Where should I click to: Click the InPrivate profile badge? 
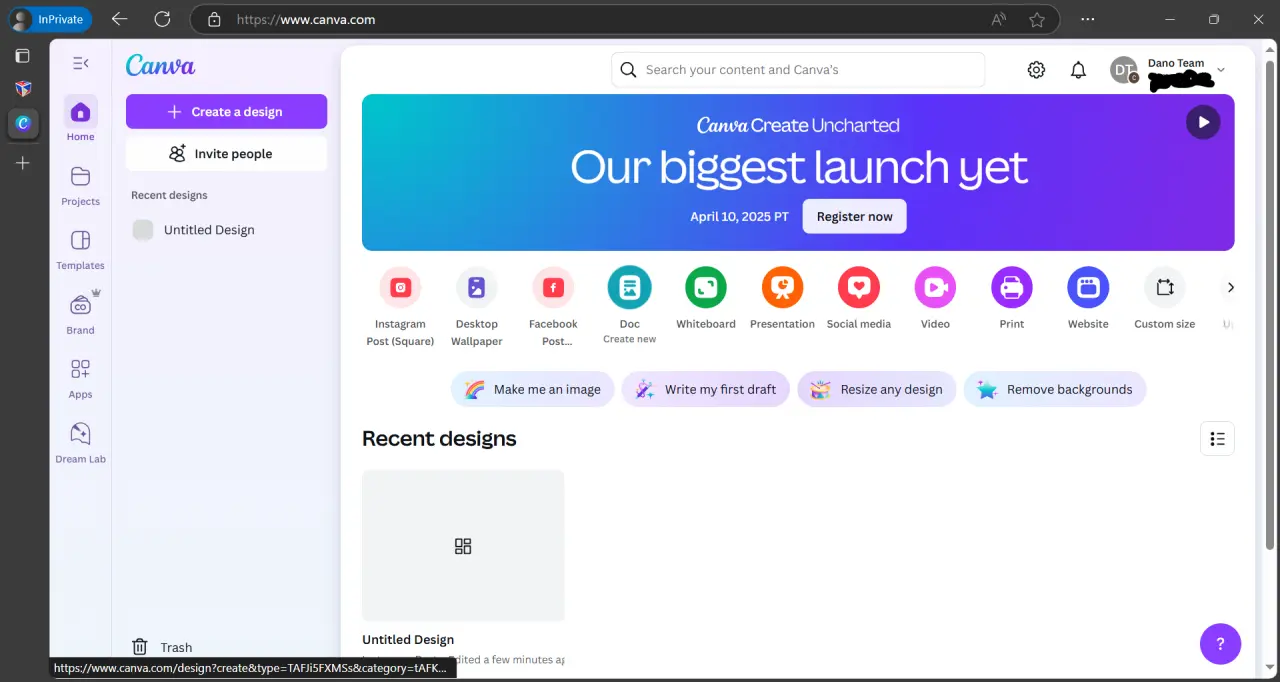point(49,19)
